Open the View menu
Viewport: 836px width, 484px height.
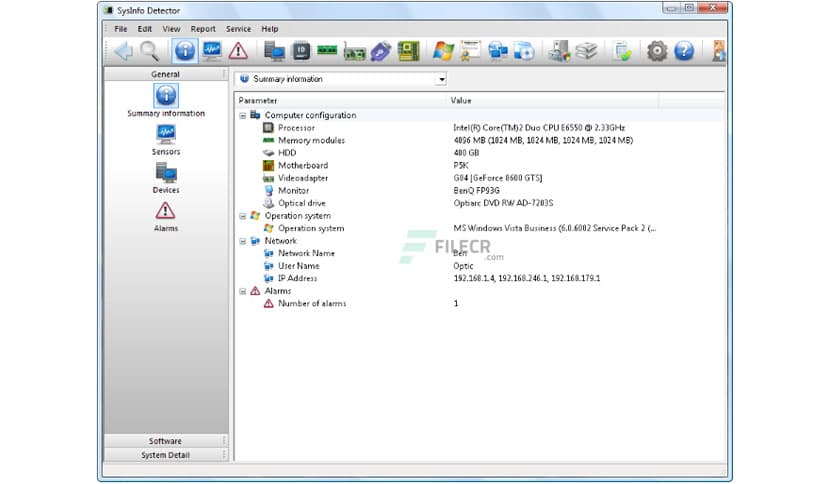[x=171, y=29]
